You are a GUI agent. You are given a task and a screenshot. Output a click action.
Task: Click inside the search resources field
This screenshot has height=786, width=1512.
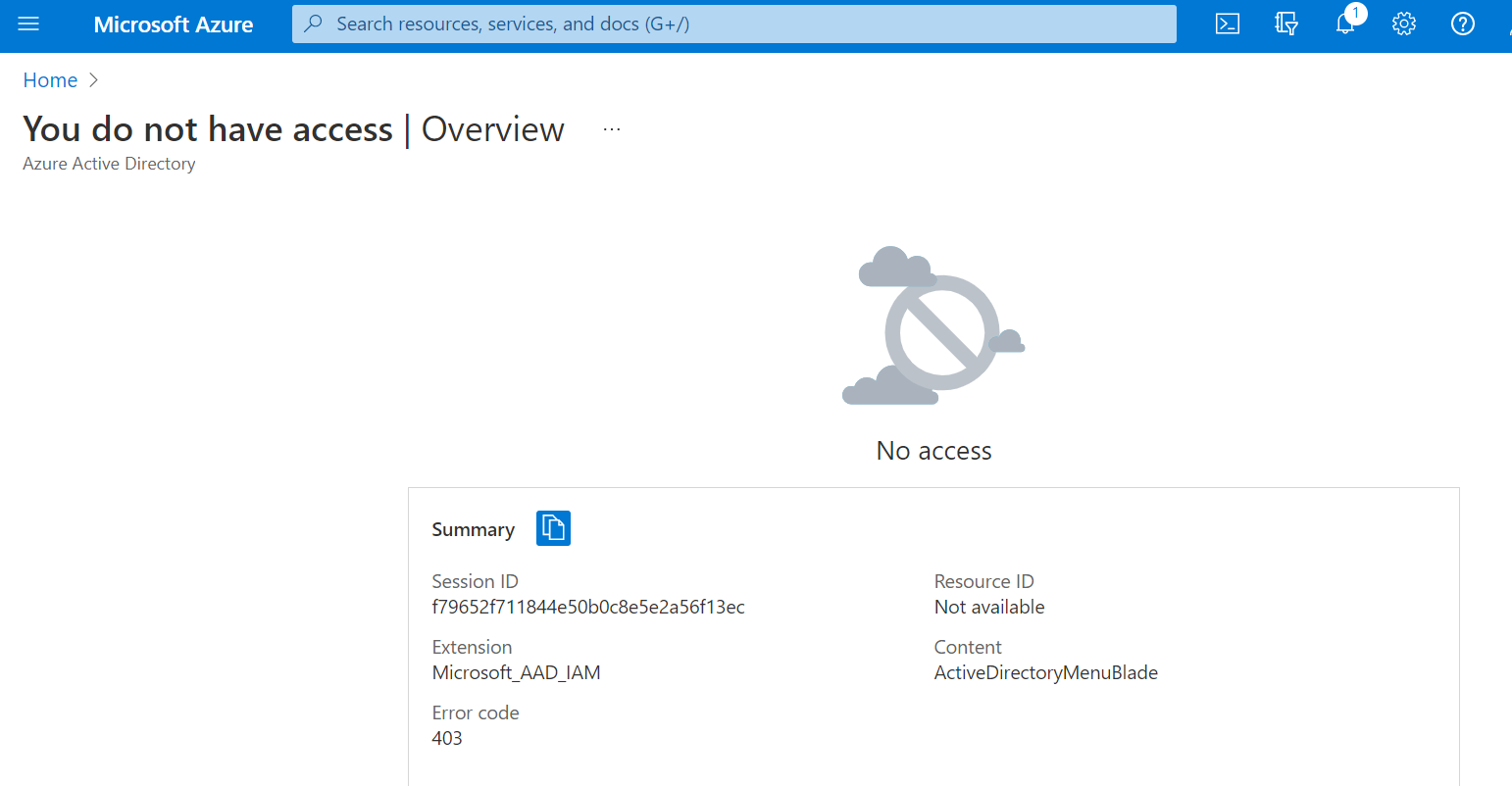pyautogui.click(x=686, y=24)
